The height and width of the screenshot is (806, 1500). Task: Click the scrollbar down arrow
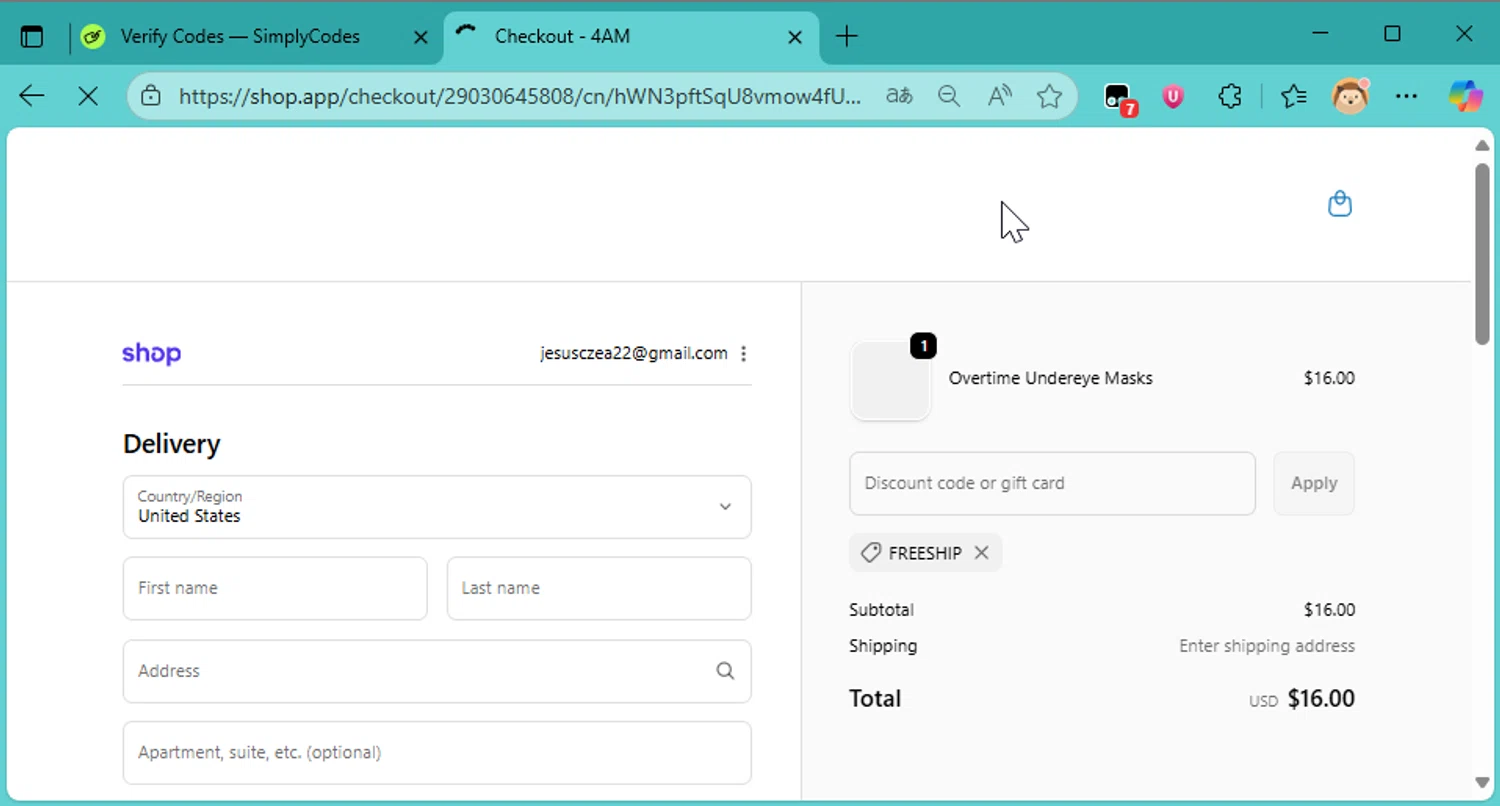tap(1482, 782)
